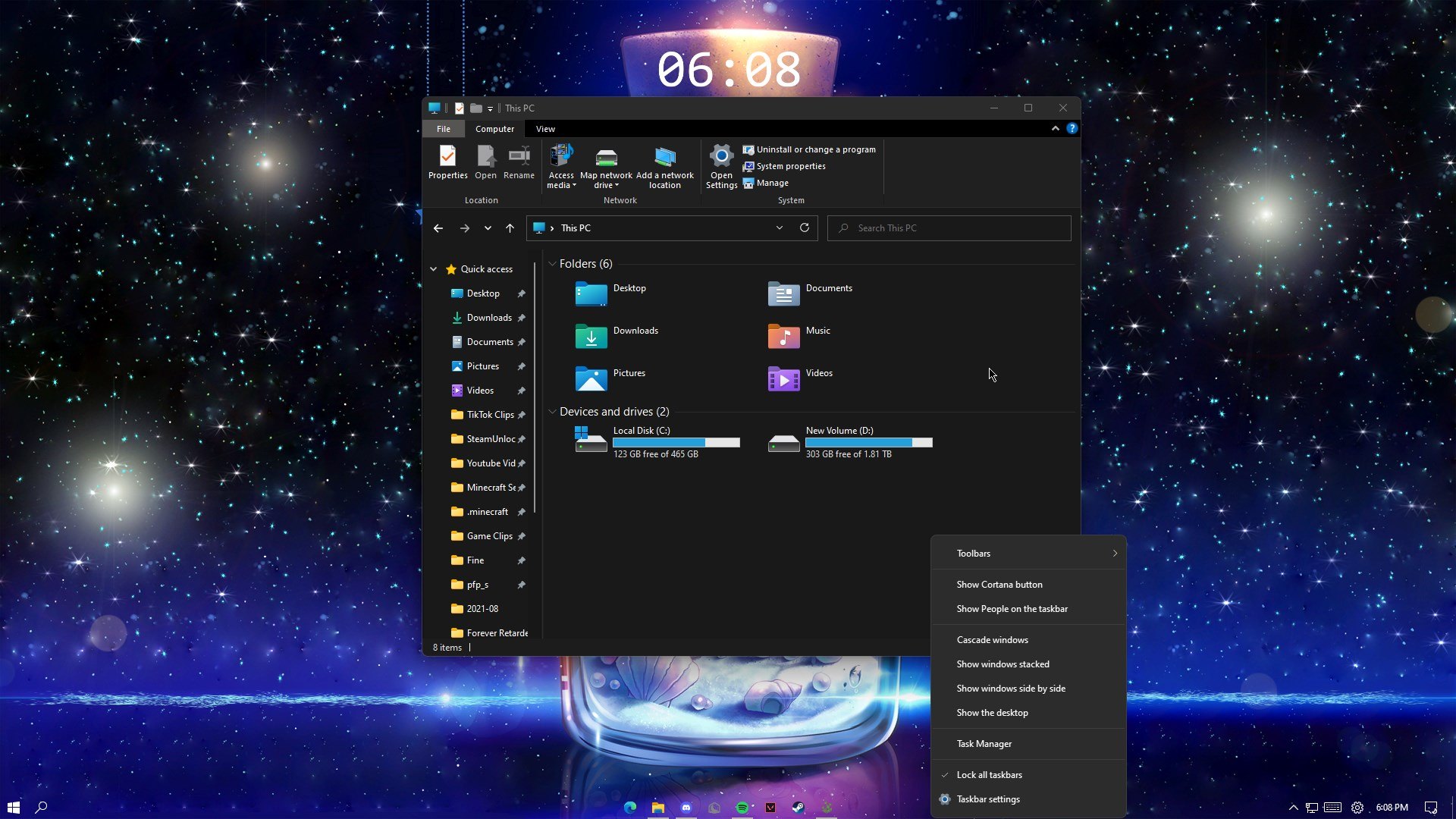This screenshot has height=819, width=1456.
Task: Click the Properties ribbon icon
Action: (447, 157)
